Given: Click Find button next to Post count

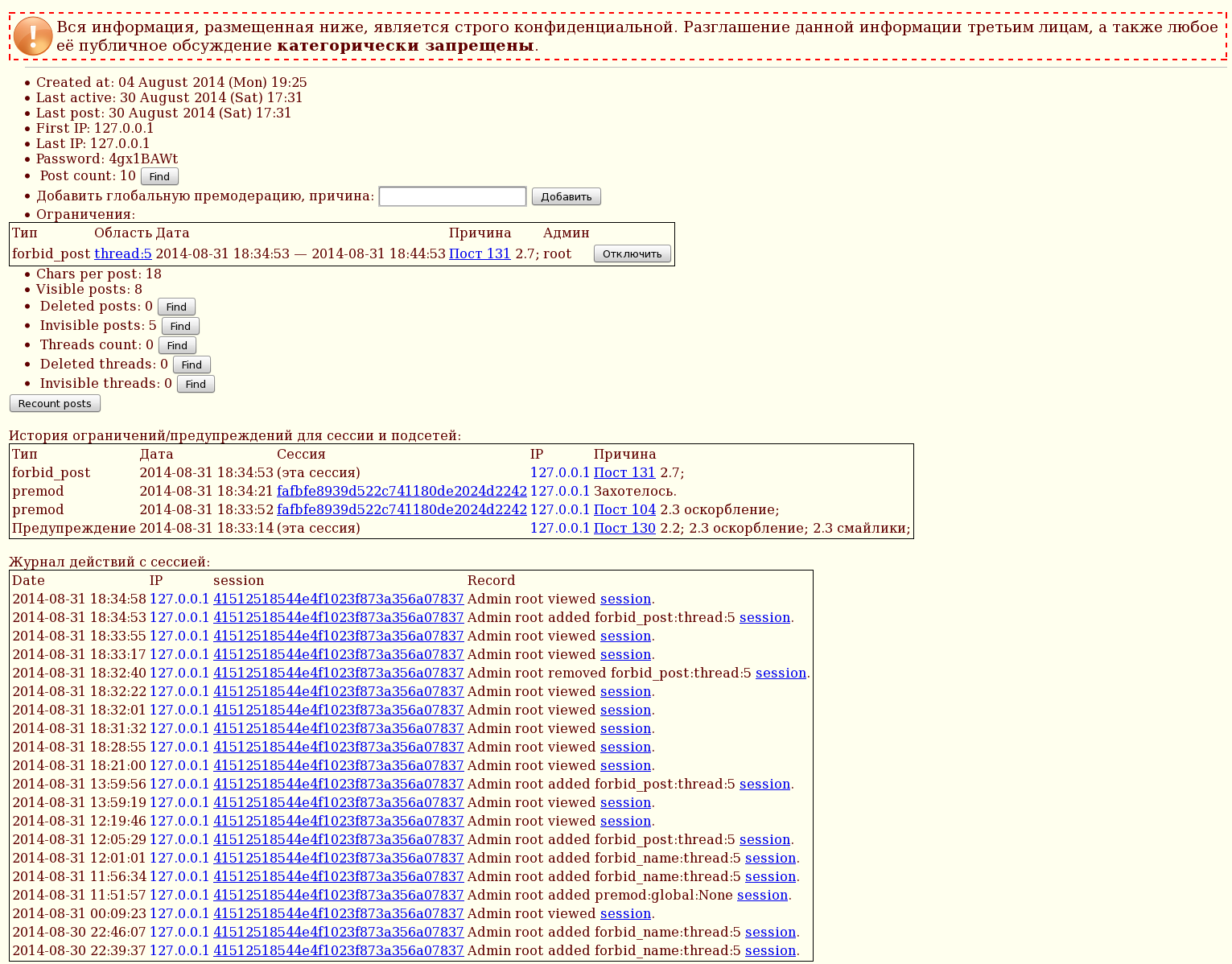Looking at the screenshot, I should (x=159, y=176).
